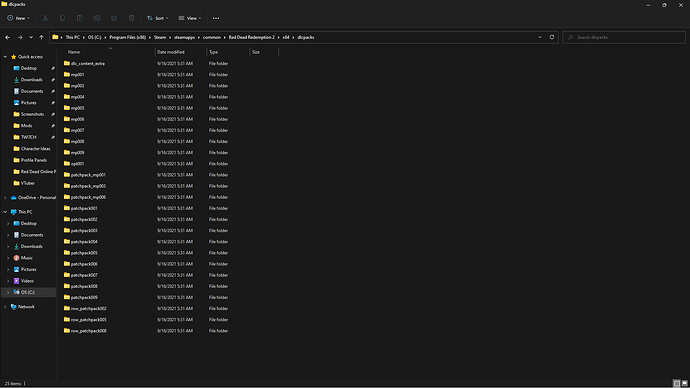Open Mods folder in Quick access
Image resolution: width=690 pixels, height=388 pixels.
click(26, 126)
